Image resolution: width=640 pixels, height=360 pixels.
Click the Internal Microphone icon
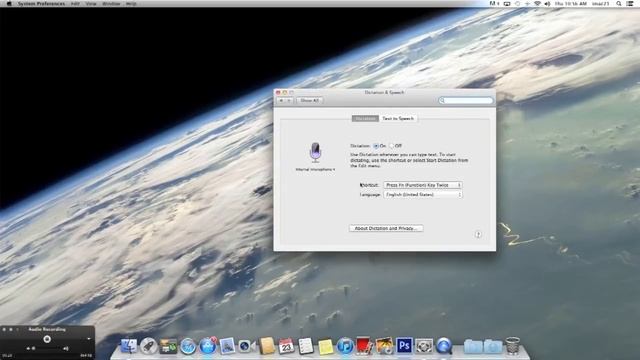[315, 152]
